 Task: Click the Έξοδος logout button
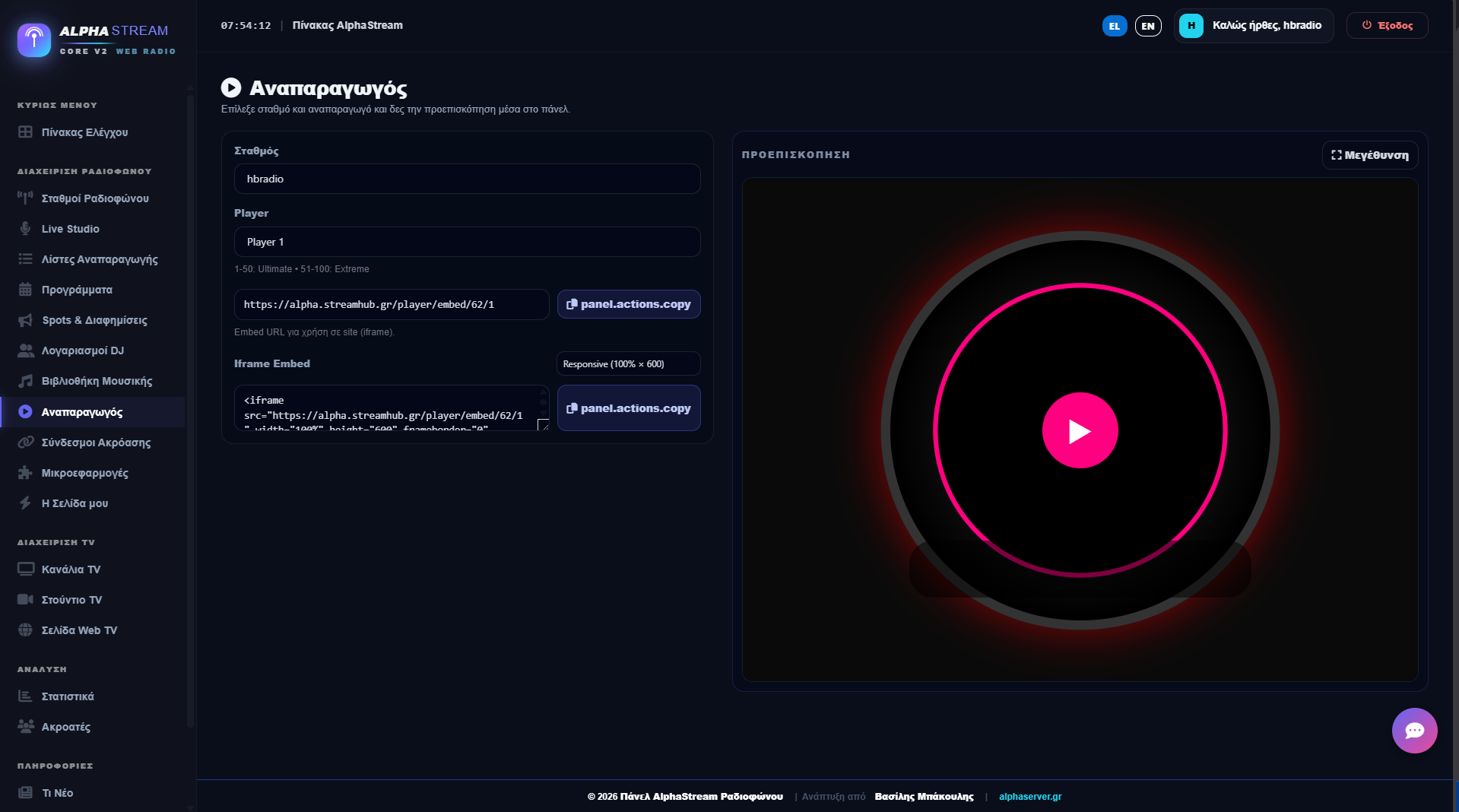coord(1387,25)
